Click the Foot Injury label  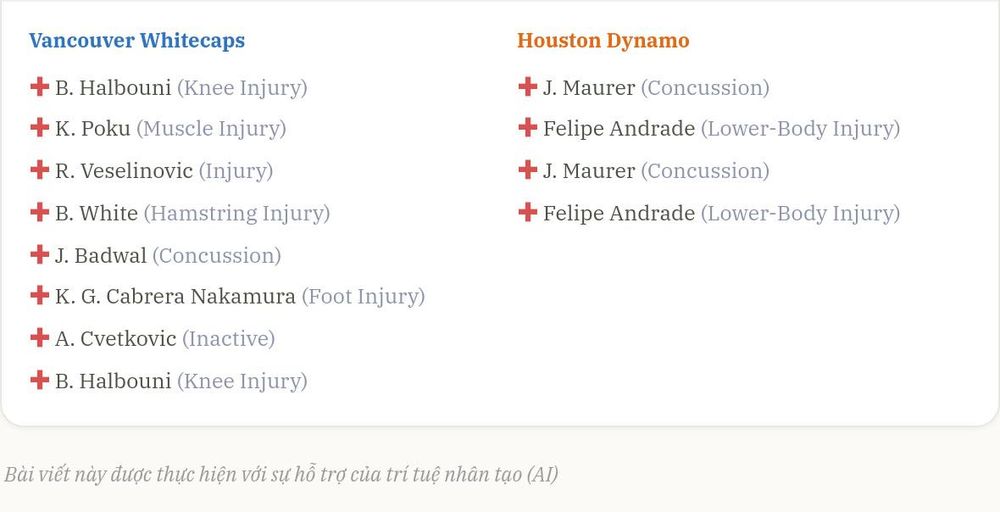pyautogui.click(x=363, y=297)
